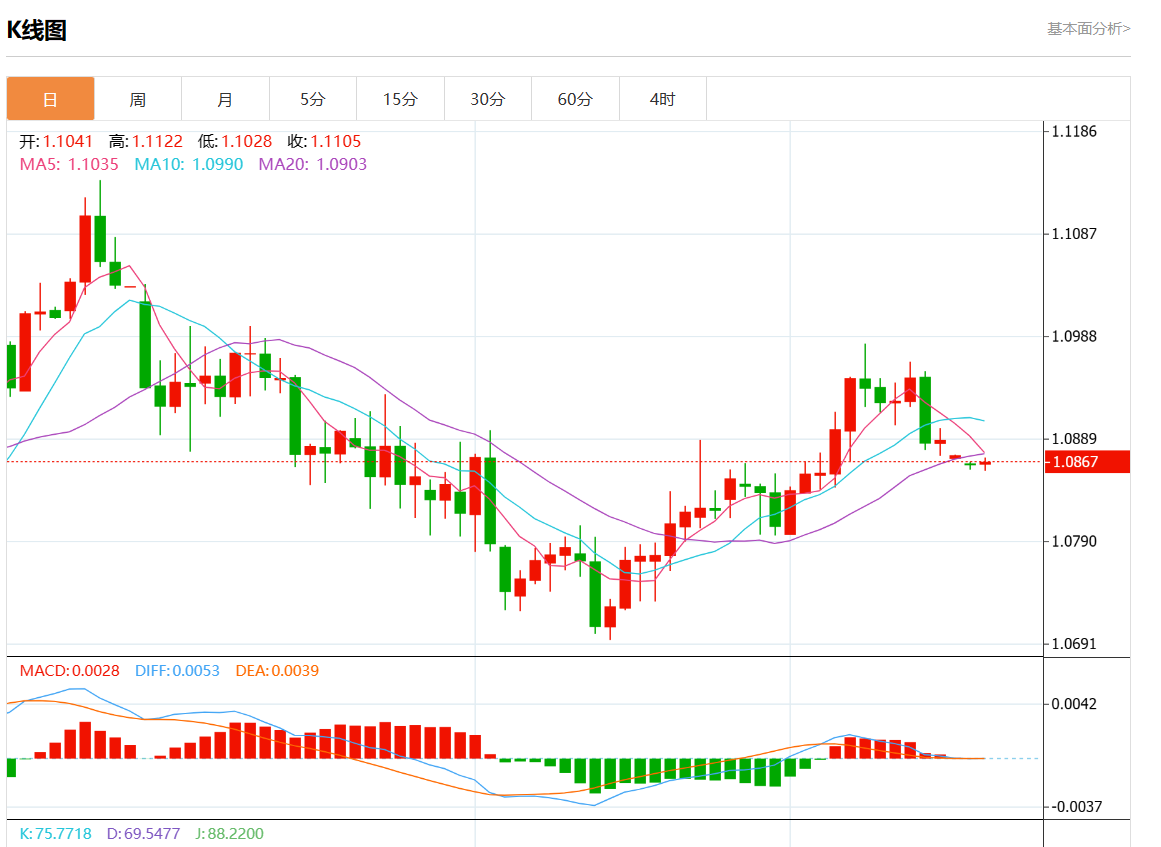Screen dimensions: 1161x847
Task: Switch to the 月 monthly tab
Action: click(x=225, y=98)
